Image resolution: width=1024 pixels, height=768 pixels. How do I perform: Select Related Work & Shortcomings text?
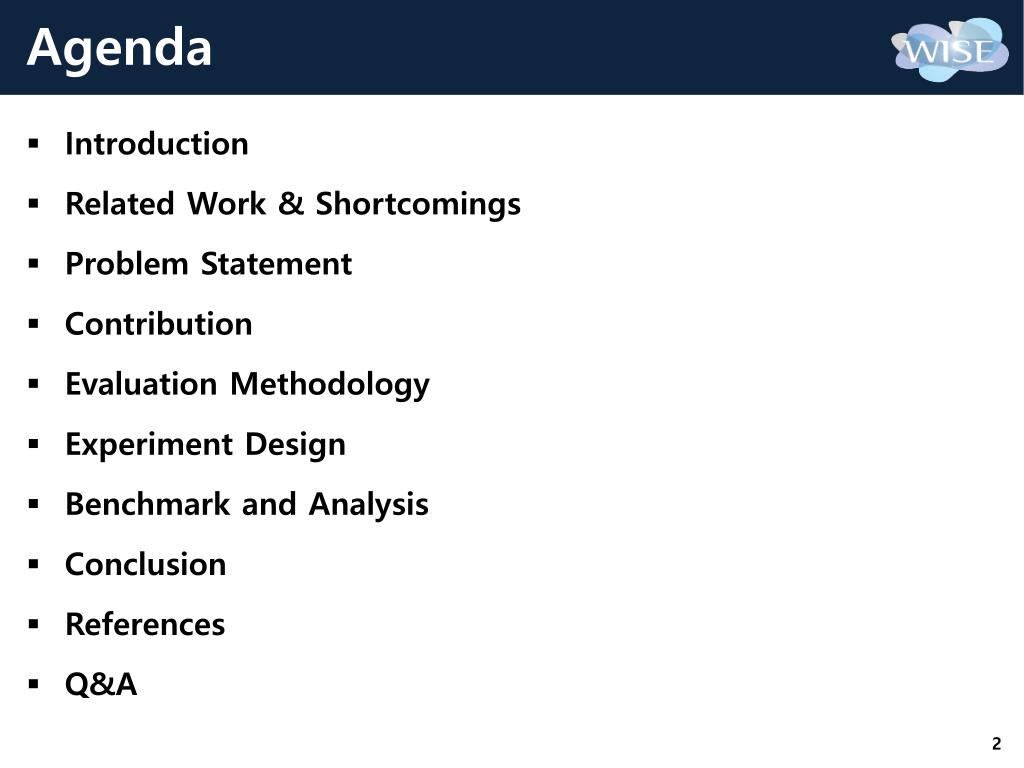(x=293, y=204)
